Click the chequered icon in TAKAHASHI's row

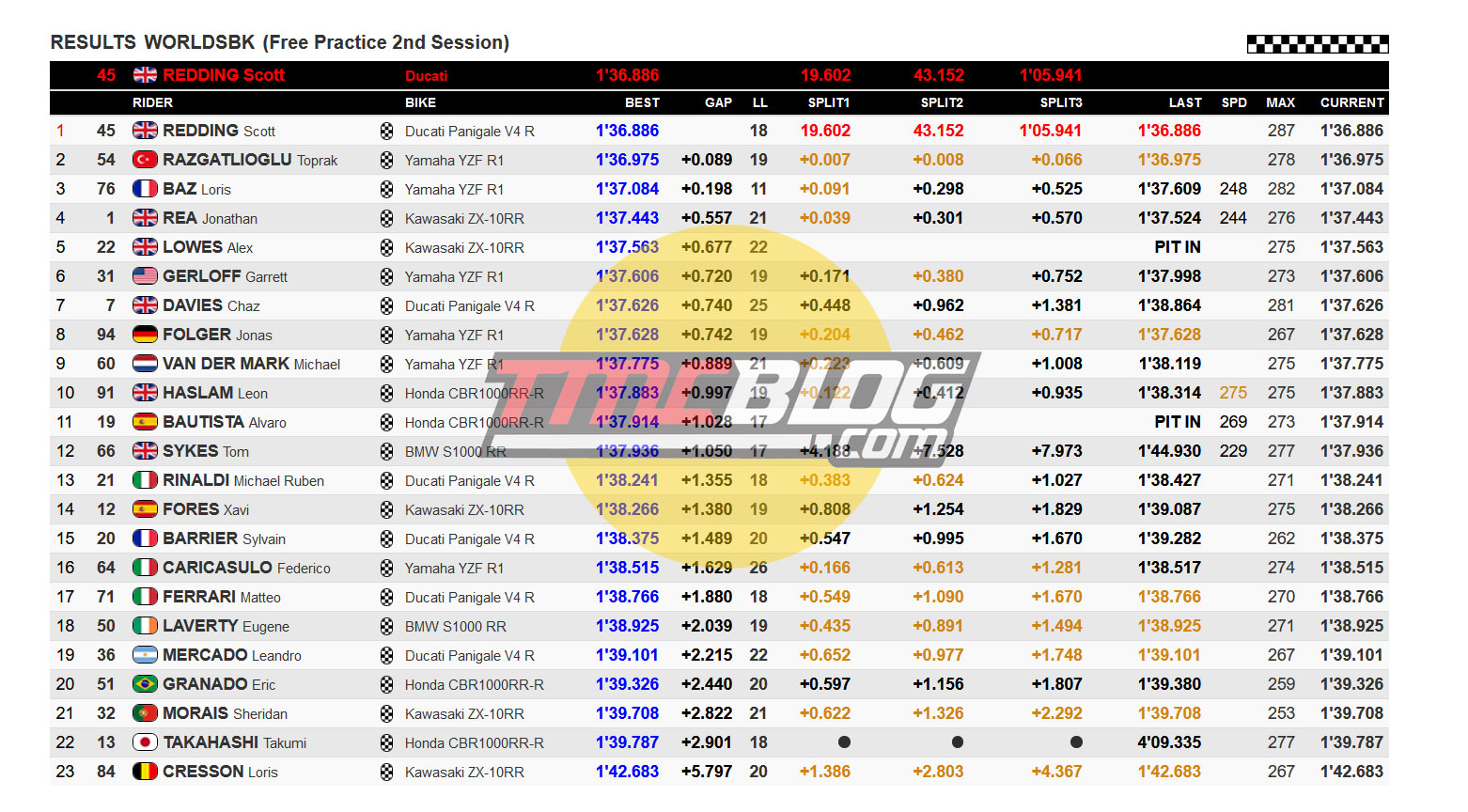(386, 743)
